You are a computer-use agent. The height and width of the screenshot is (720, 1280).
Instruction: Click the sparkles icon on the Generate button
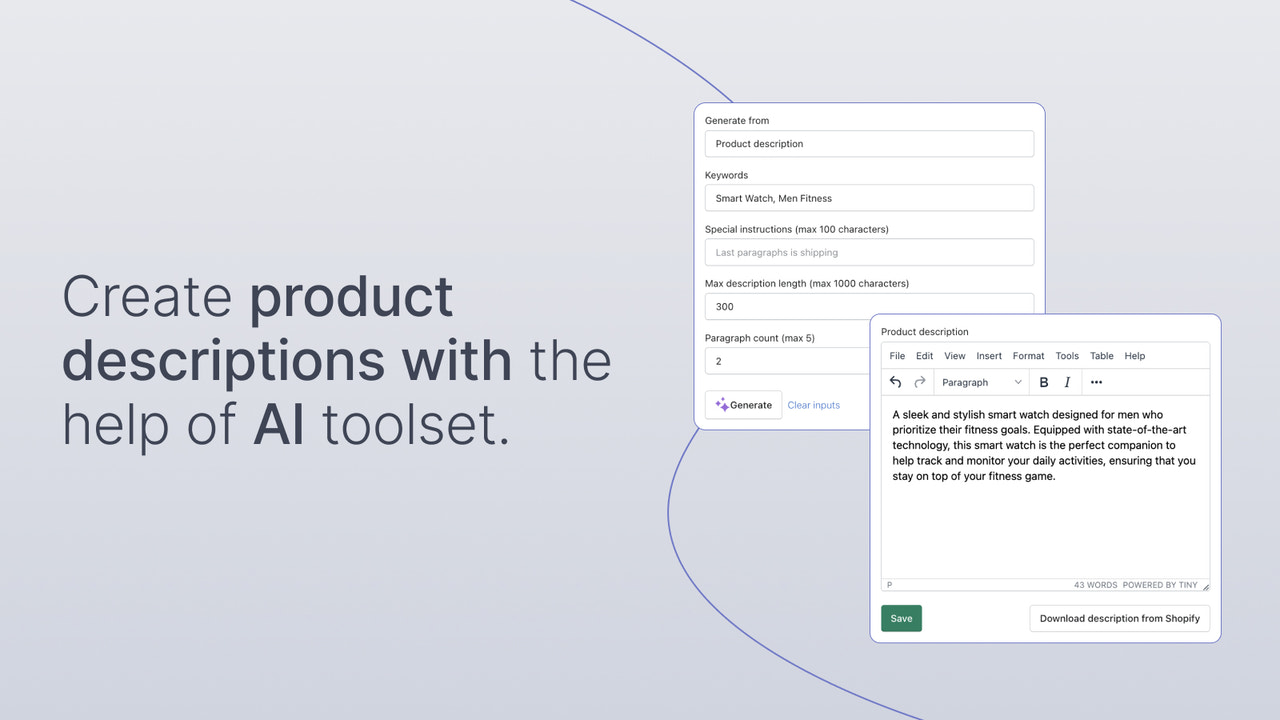[724, 404]
